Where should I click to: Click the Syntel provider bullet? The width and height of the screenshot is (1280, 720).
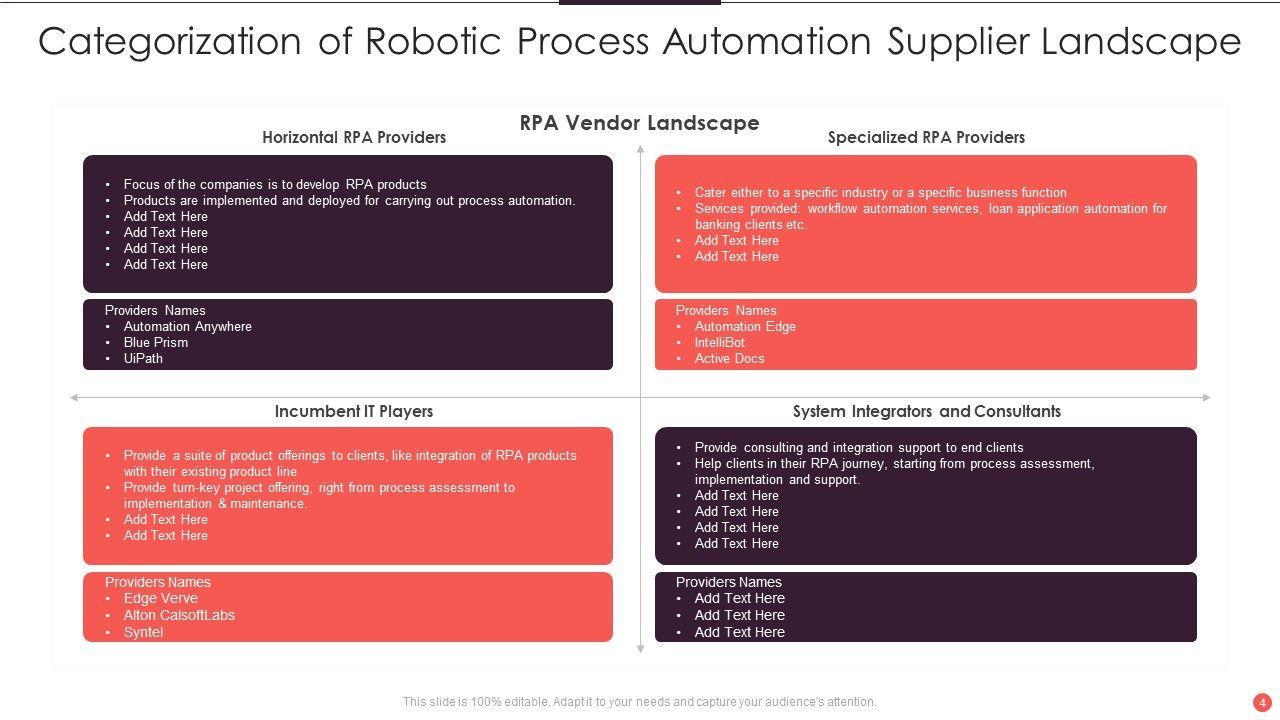click(x=143, y=632)
